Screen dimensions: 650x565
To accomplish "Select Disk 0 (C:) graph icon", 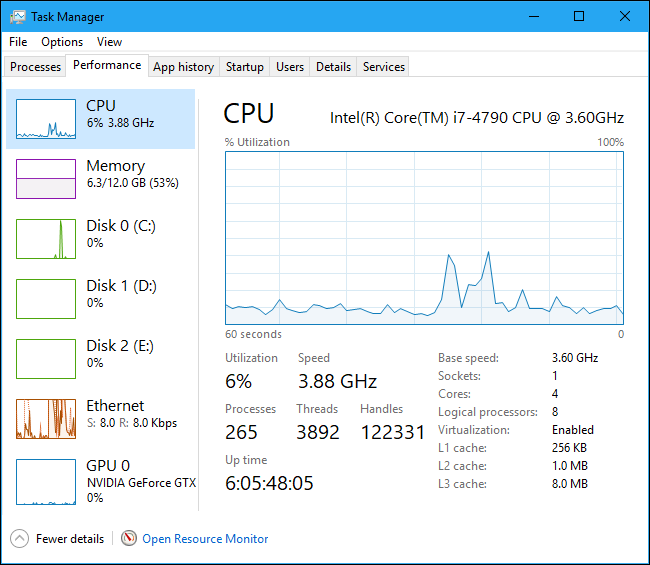I will click(x=46, y=239).
